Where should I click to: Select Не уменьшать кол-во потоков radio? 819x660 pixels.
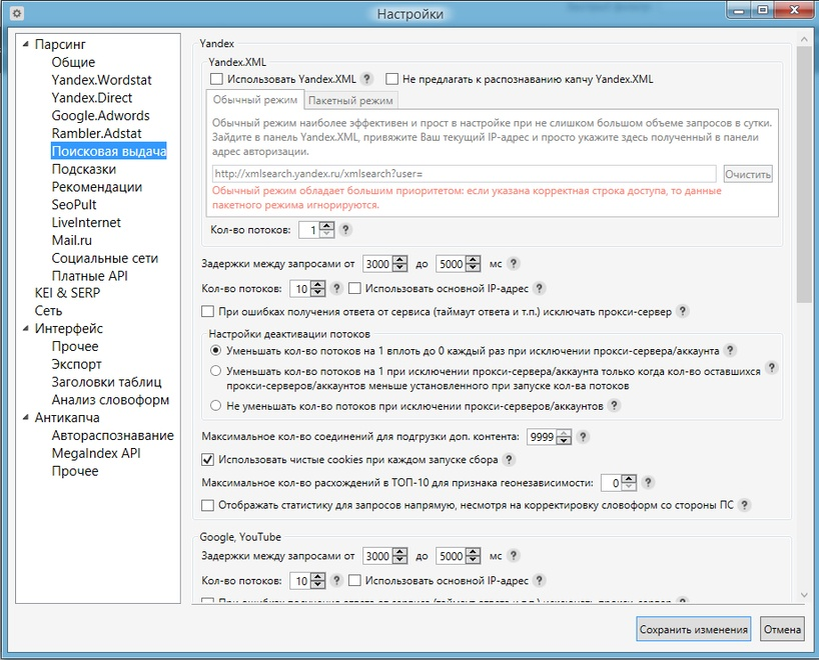pos(215,406)
